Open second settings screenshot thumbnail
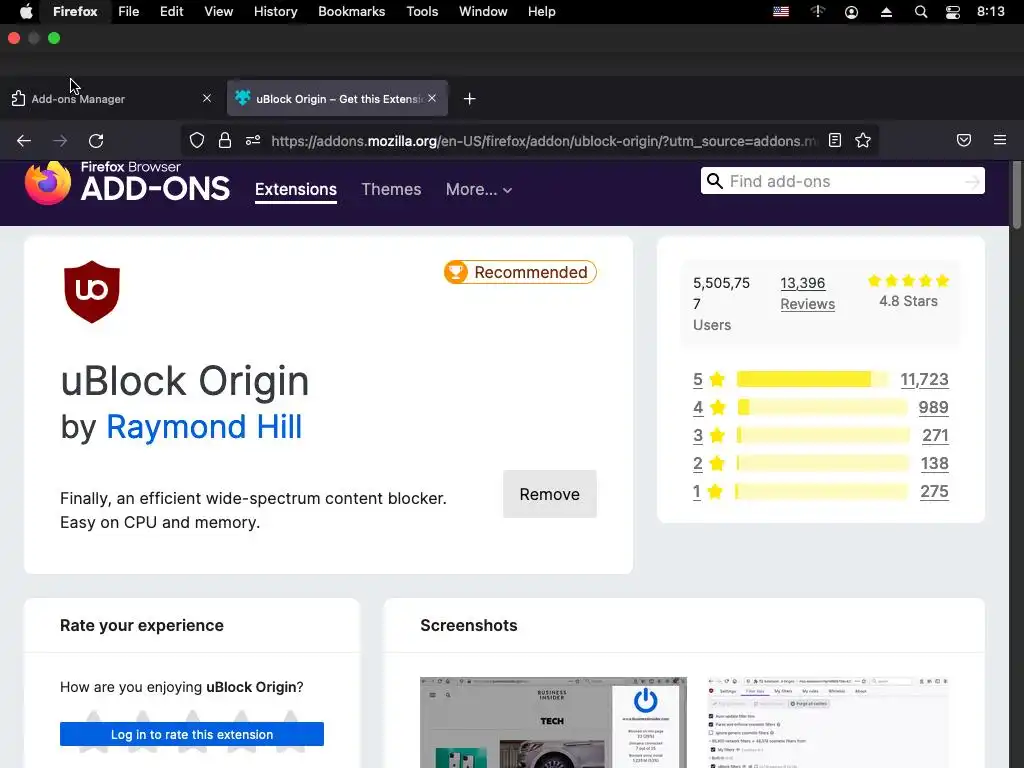Image resolution: width=1024 pixels, height=768 pixels. [828, 723]
